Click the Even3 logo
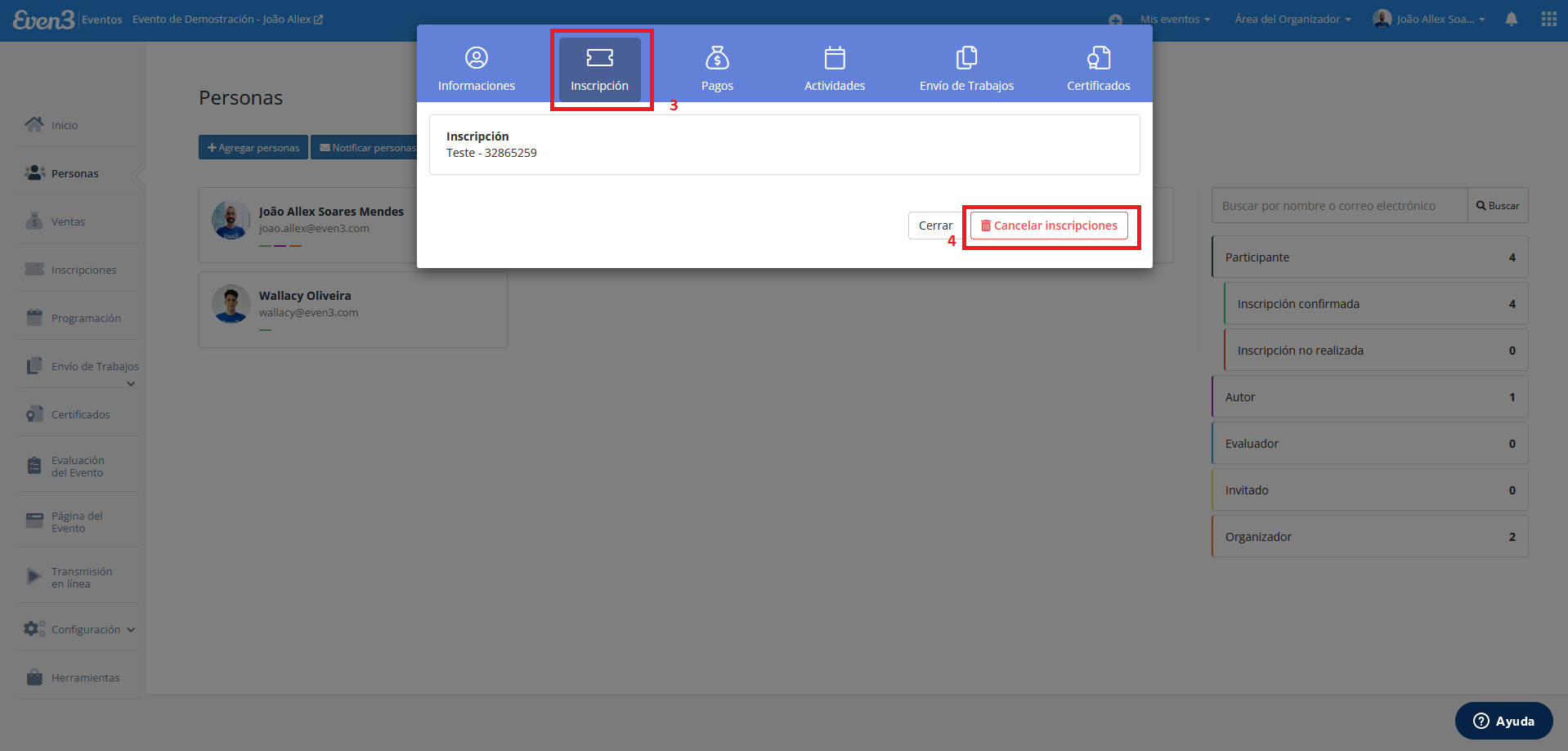 click(43, 20)
